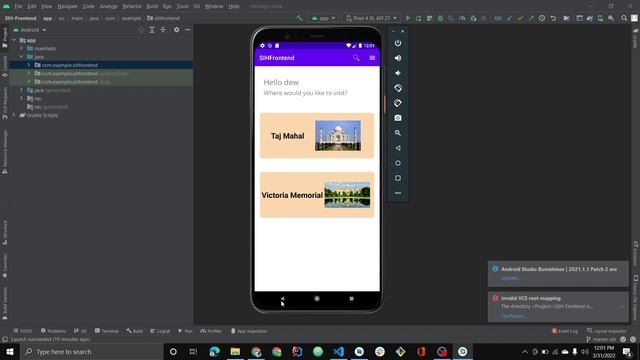Screen dimensions: 640x360
Task: Open Visual Studio Code from taskbar
Action: pyautogui.click(x=338, y=351)
